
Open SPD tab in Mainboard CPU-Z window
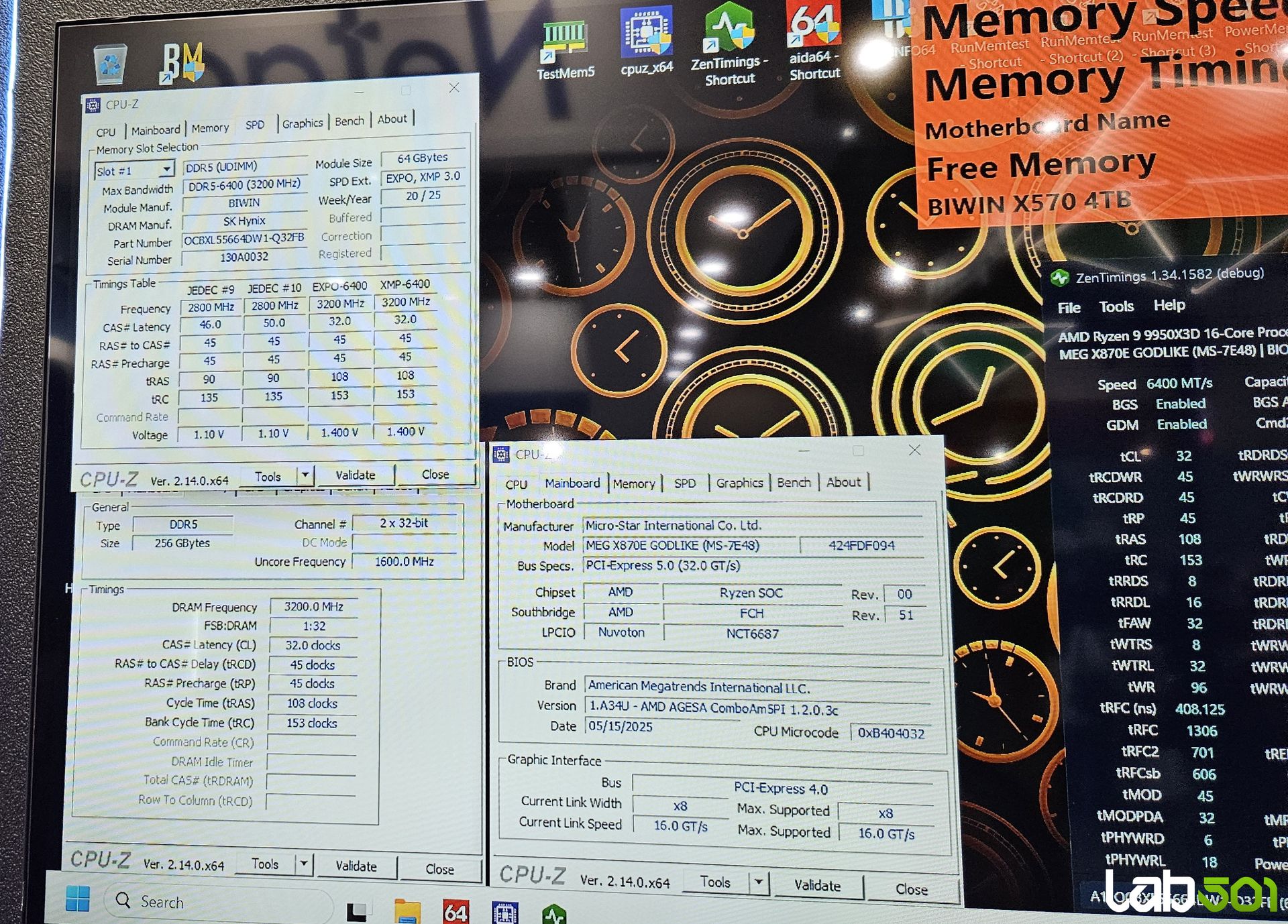point(685,483)
